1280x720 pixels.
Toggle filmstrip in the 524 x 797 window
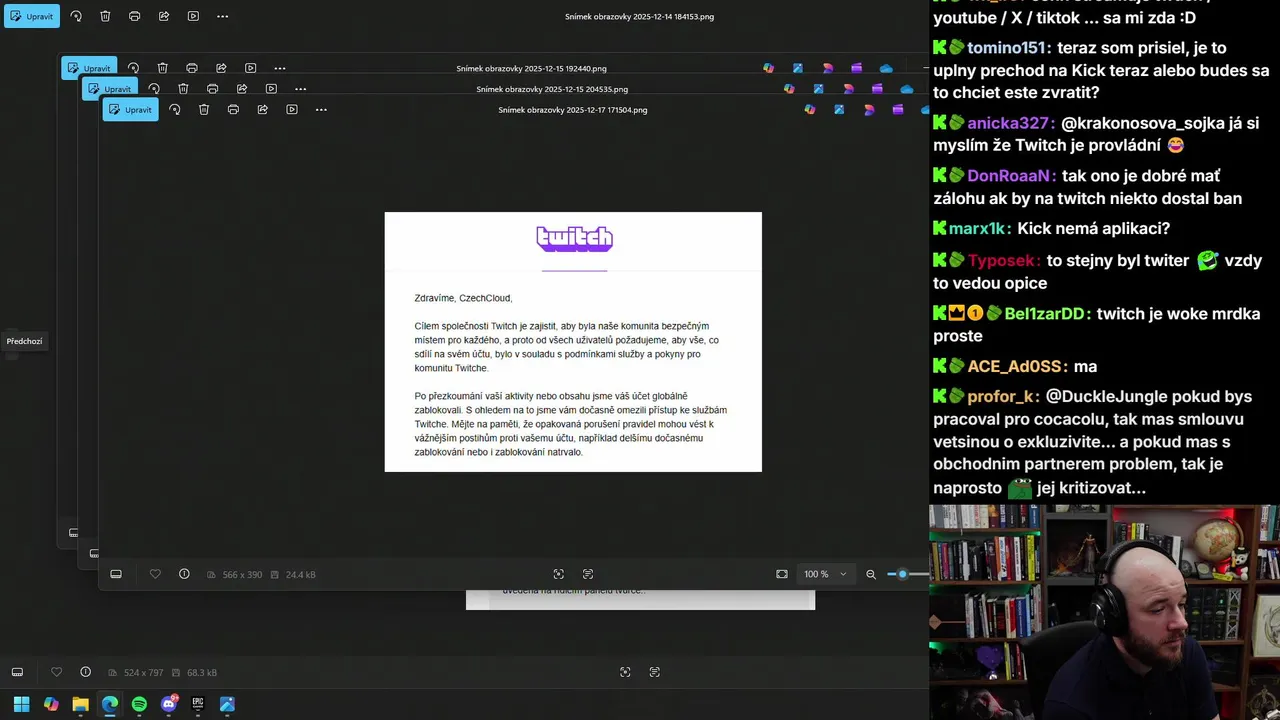pyautogui.click(x=17, y=672)
